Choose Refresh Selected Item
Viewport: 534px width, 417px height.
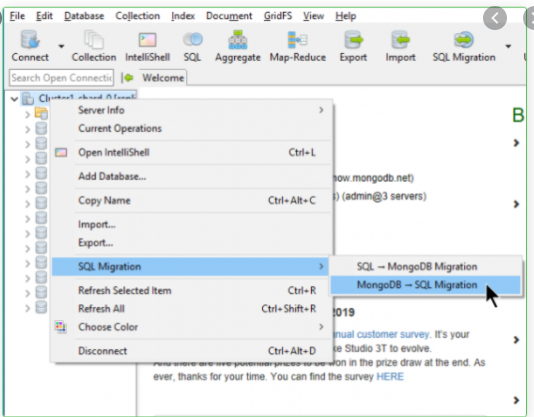[191, 290]
